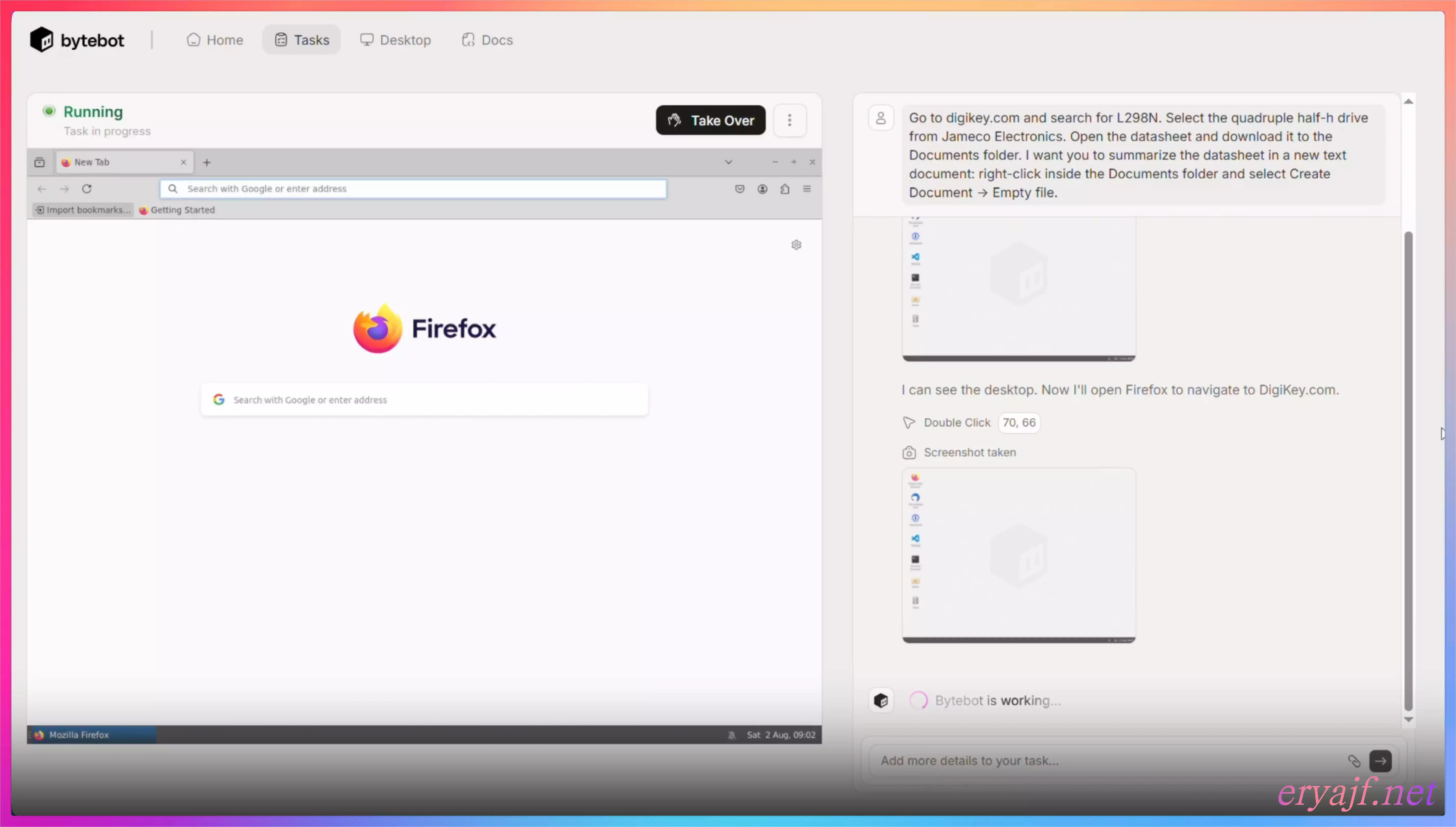Click the Getting Started bookmark
Image resolution: width=1456 pixels, height=827 pixels.
click(177, 210)
